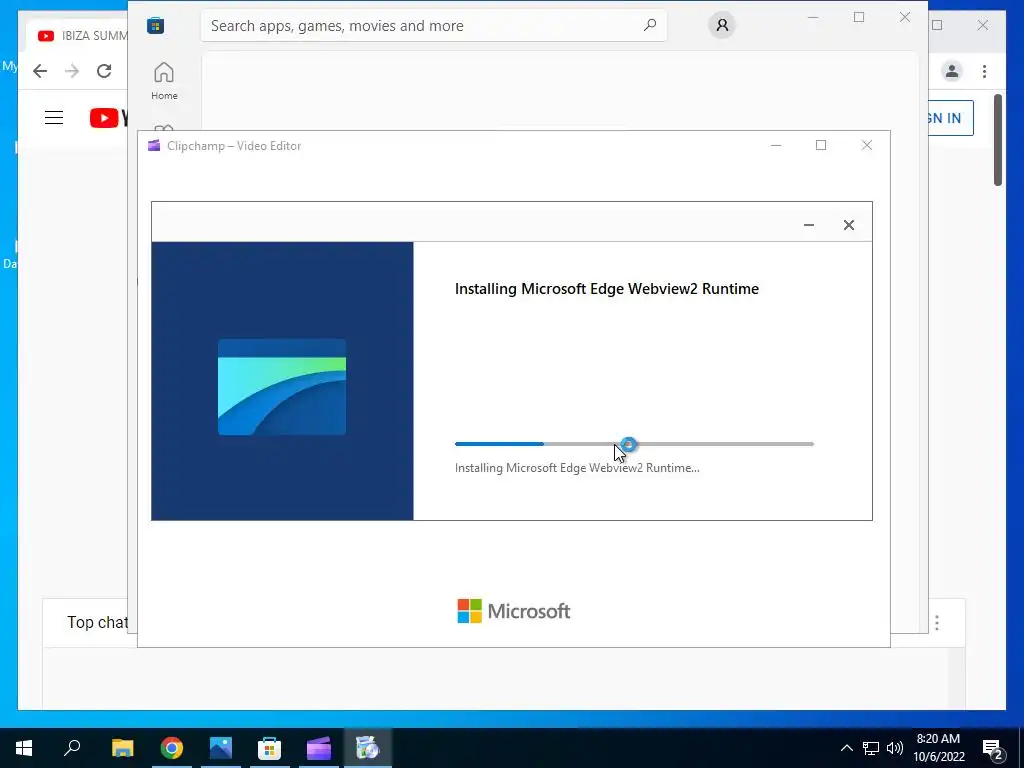
Task: Focus the Store search box
Action: [x=434, y=25]
